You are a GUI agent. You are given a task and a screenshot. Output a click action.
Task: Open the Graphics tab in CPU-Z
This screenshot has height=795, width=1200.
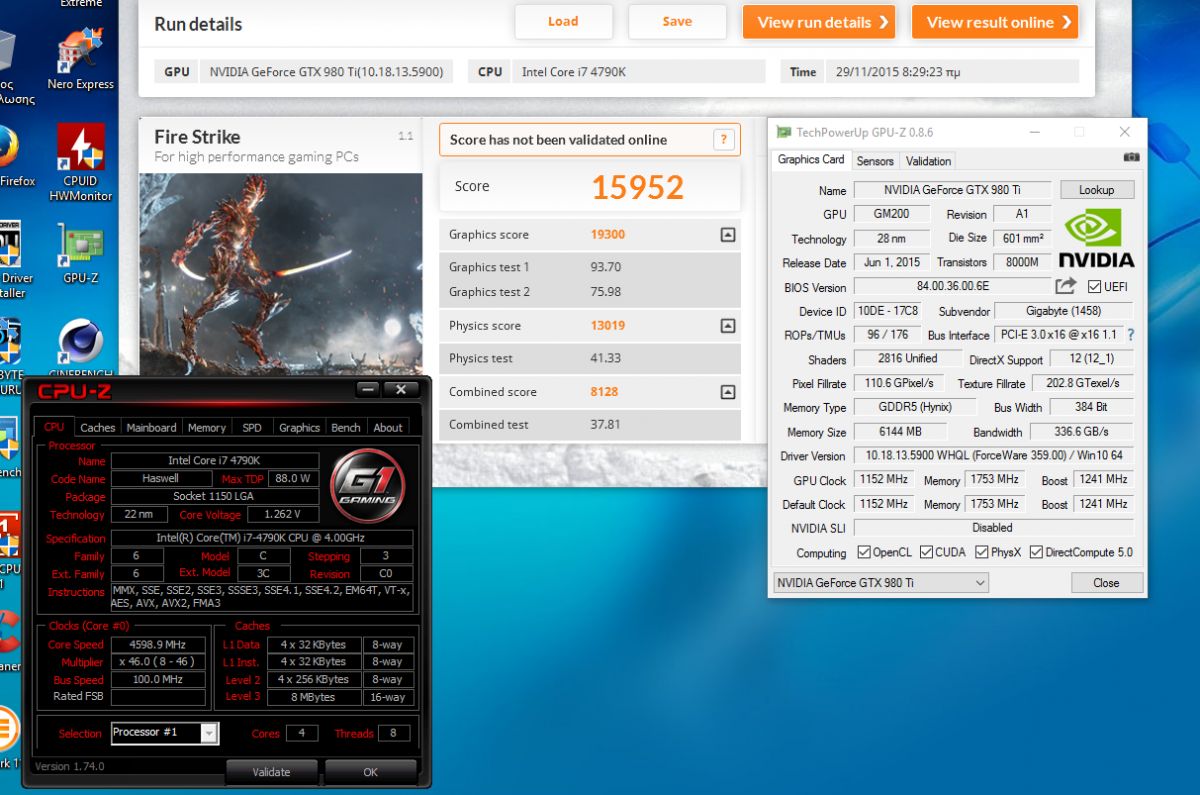tap(299, 427)
